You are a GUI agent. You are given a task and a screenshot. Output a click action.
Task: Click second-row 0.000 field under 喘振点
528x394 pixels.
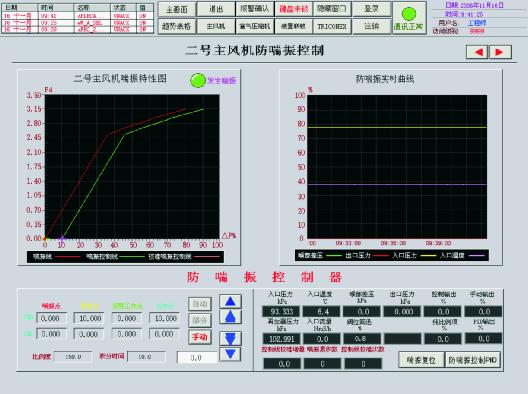click(x=51, y=334)
